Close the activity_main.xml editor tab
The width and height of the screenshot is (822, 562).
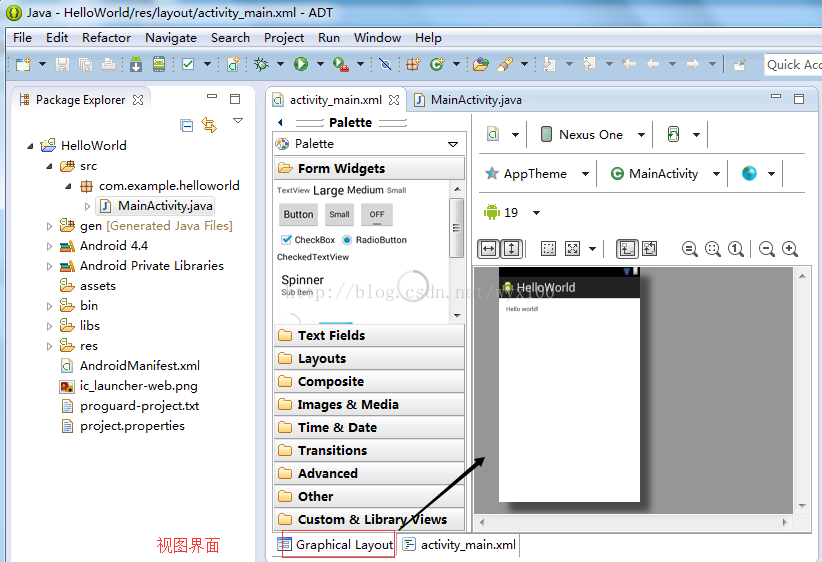coord(394,100)
